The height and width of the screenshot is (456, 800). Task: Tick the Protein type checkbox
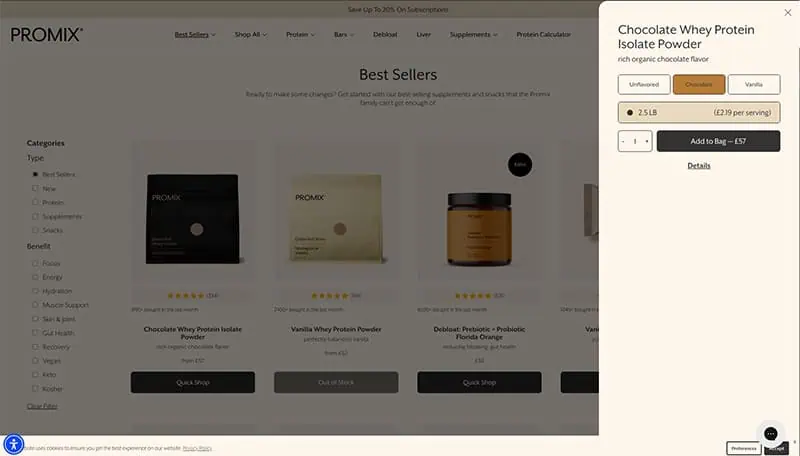tap(35, 202)
